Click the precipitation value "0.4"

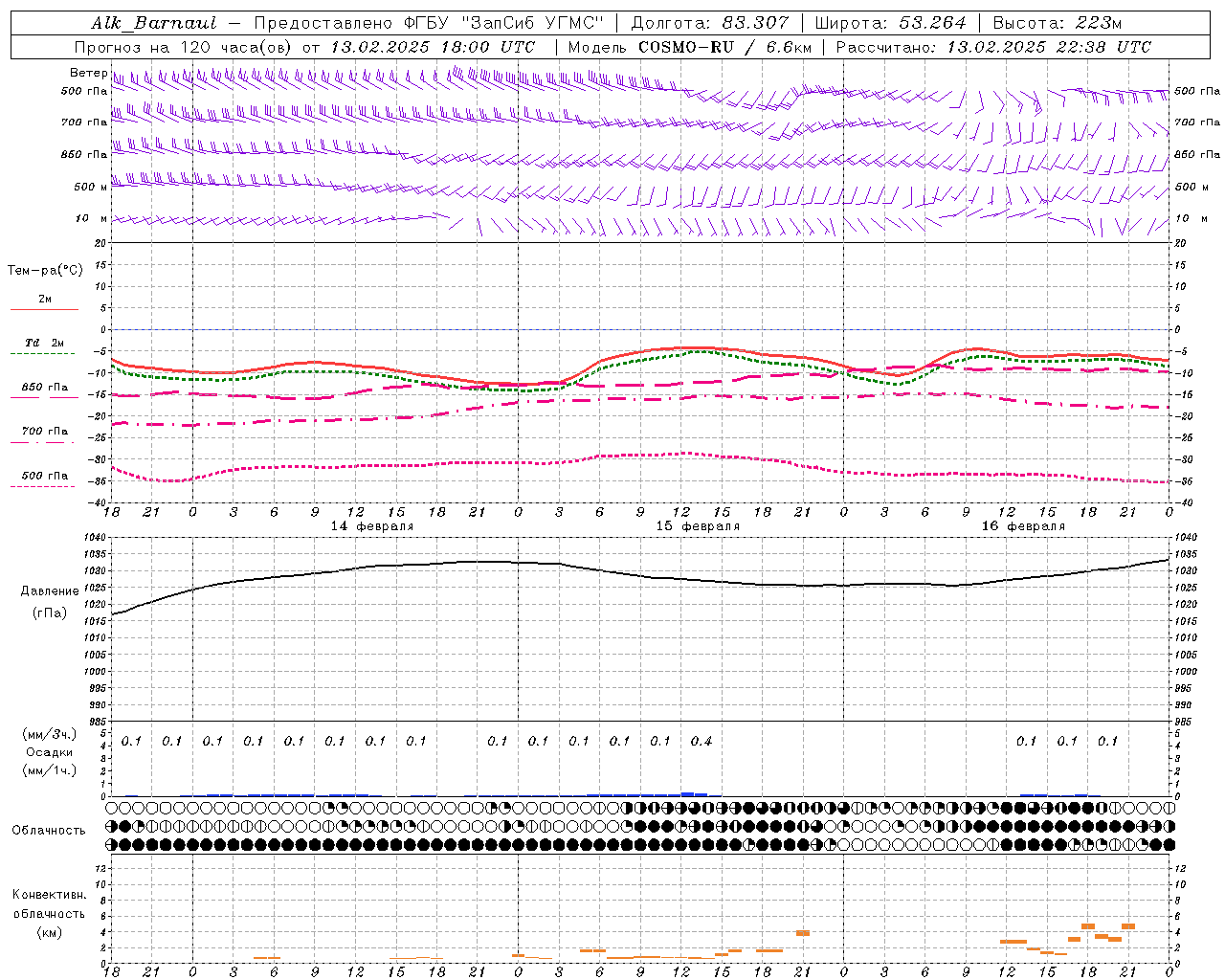[x=702, y=741]
